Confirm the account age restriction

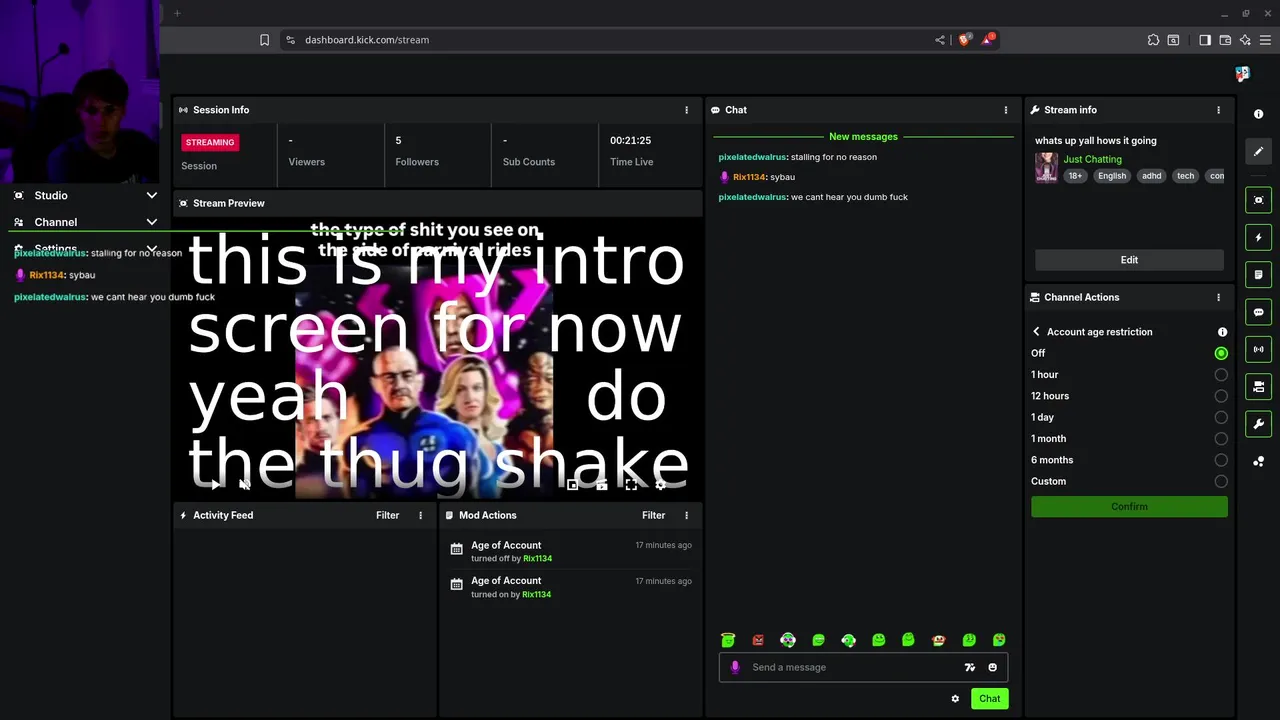pos(1129,507)
